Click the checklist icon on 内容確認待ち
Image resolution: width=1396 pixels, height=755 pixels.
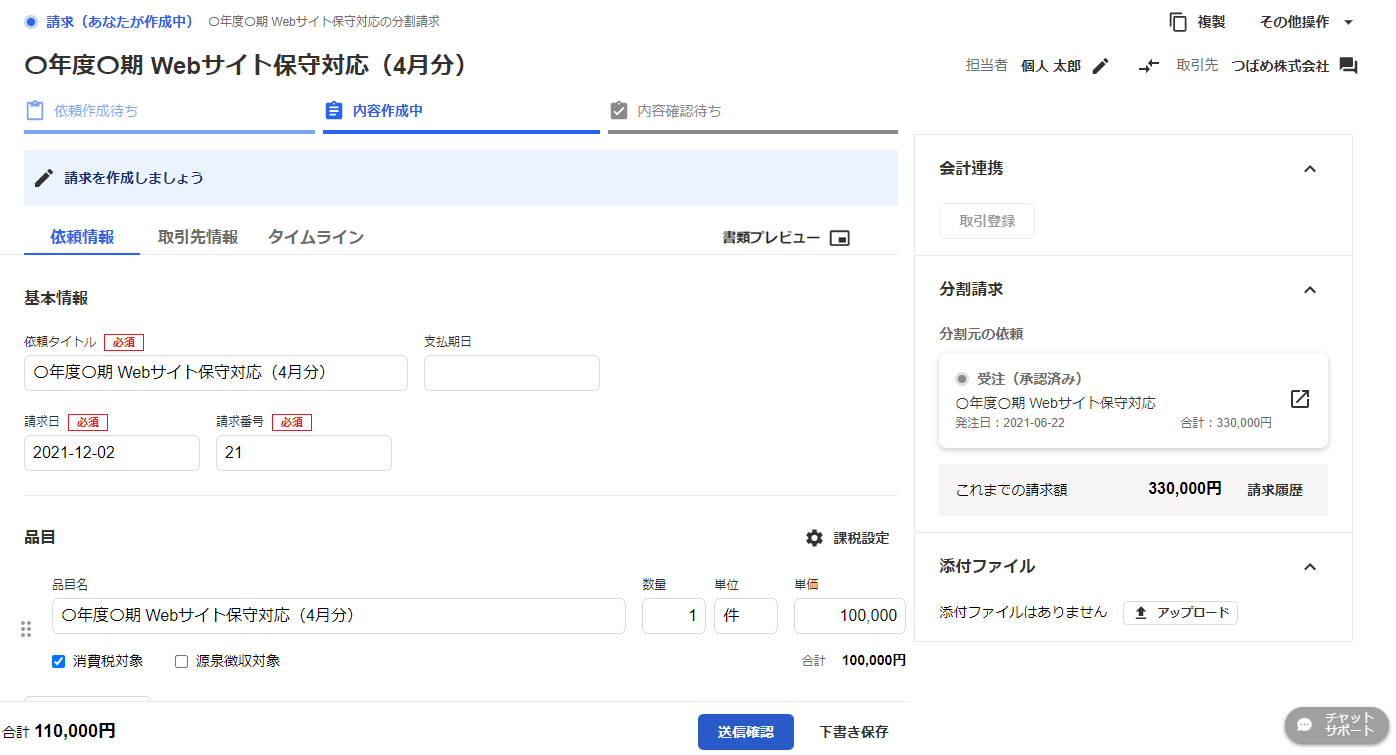point(619,111)
